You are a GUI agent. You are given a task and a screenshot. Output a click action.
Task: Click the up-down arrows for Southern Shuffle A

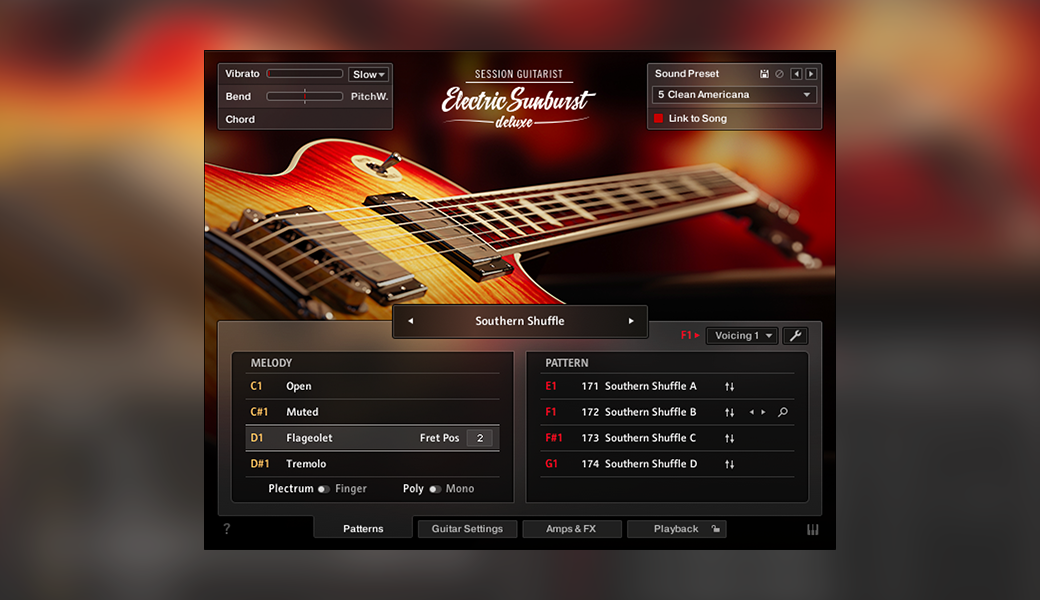tap(730, 387)
